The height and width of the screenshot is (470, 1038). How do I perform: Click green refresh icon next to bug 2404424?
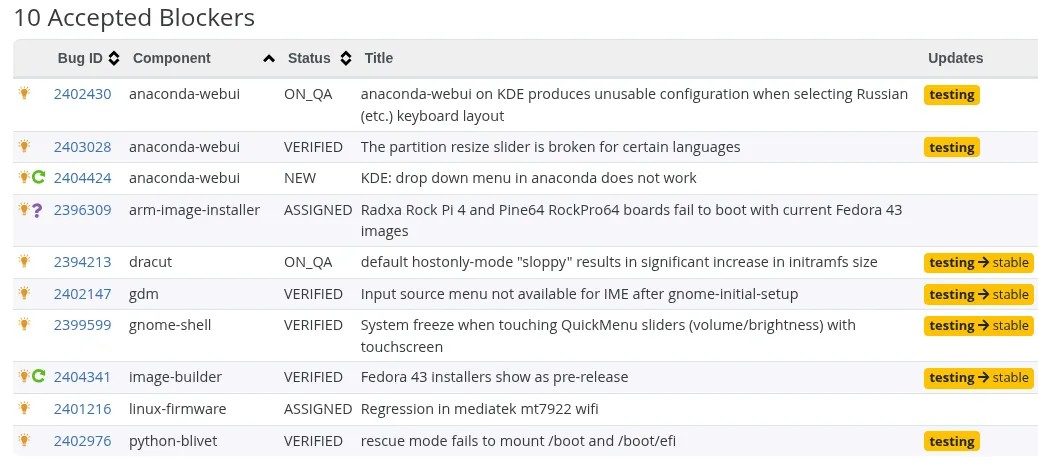point(39,178)
